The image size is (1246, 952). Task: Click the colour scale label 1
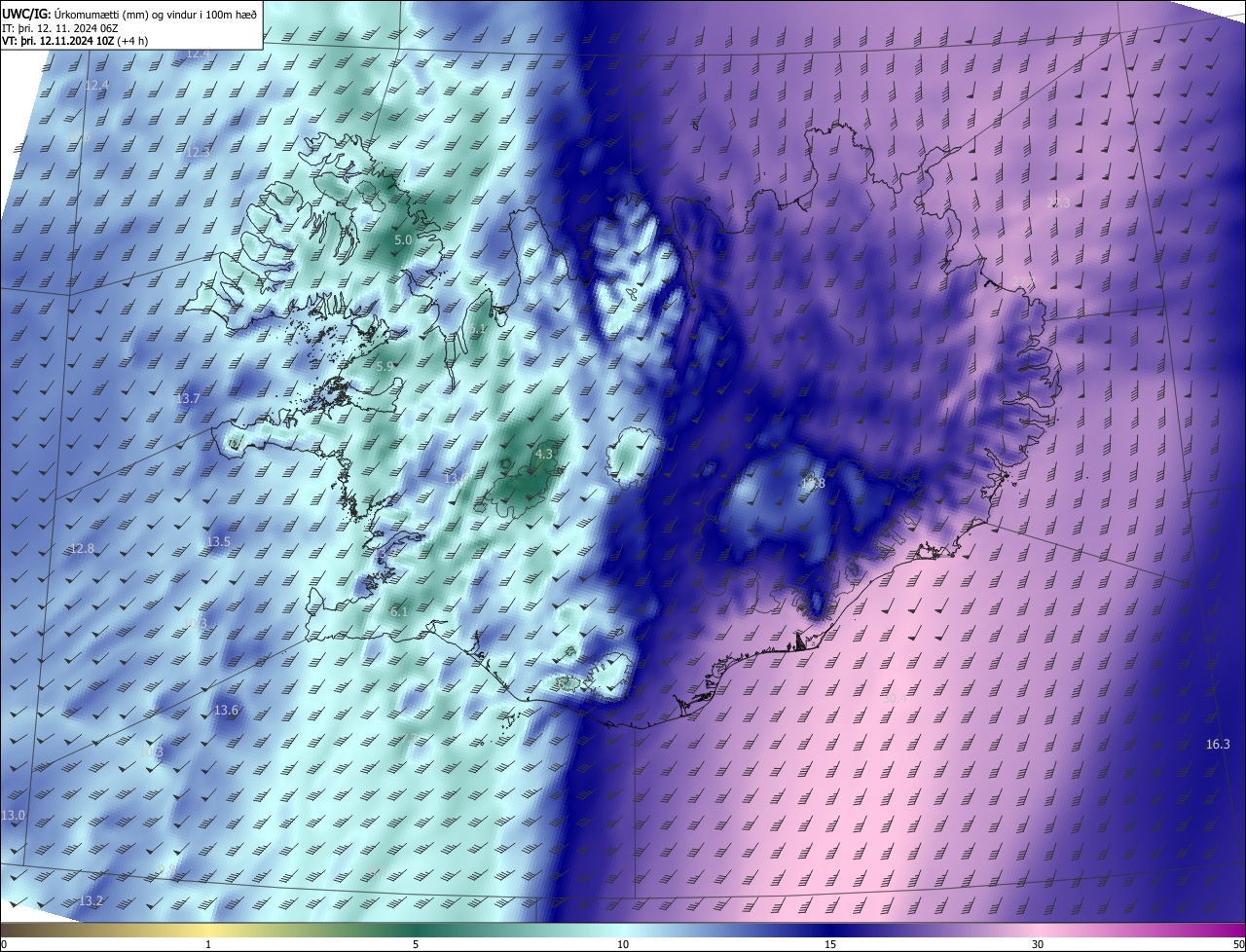pos(208,944)
